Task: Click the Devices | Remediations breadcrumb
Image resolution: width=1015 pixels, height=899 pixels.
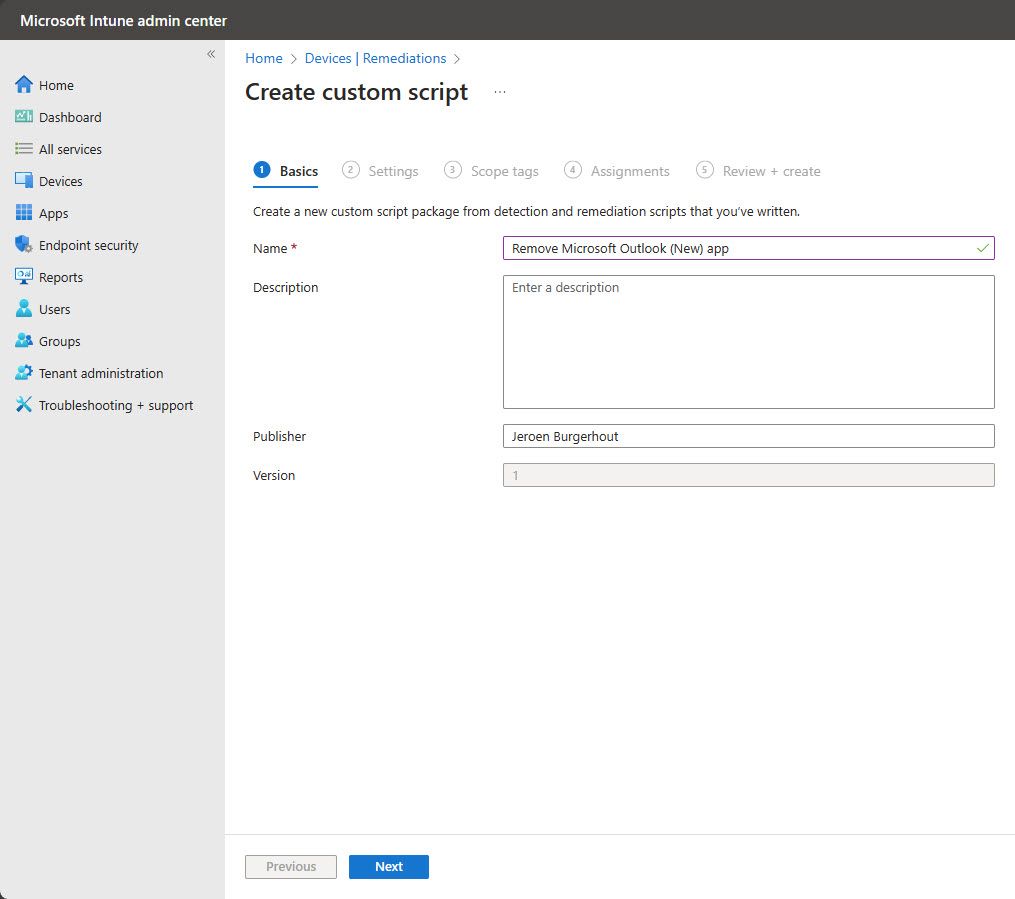Action: point(375,58)
